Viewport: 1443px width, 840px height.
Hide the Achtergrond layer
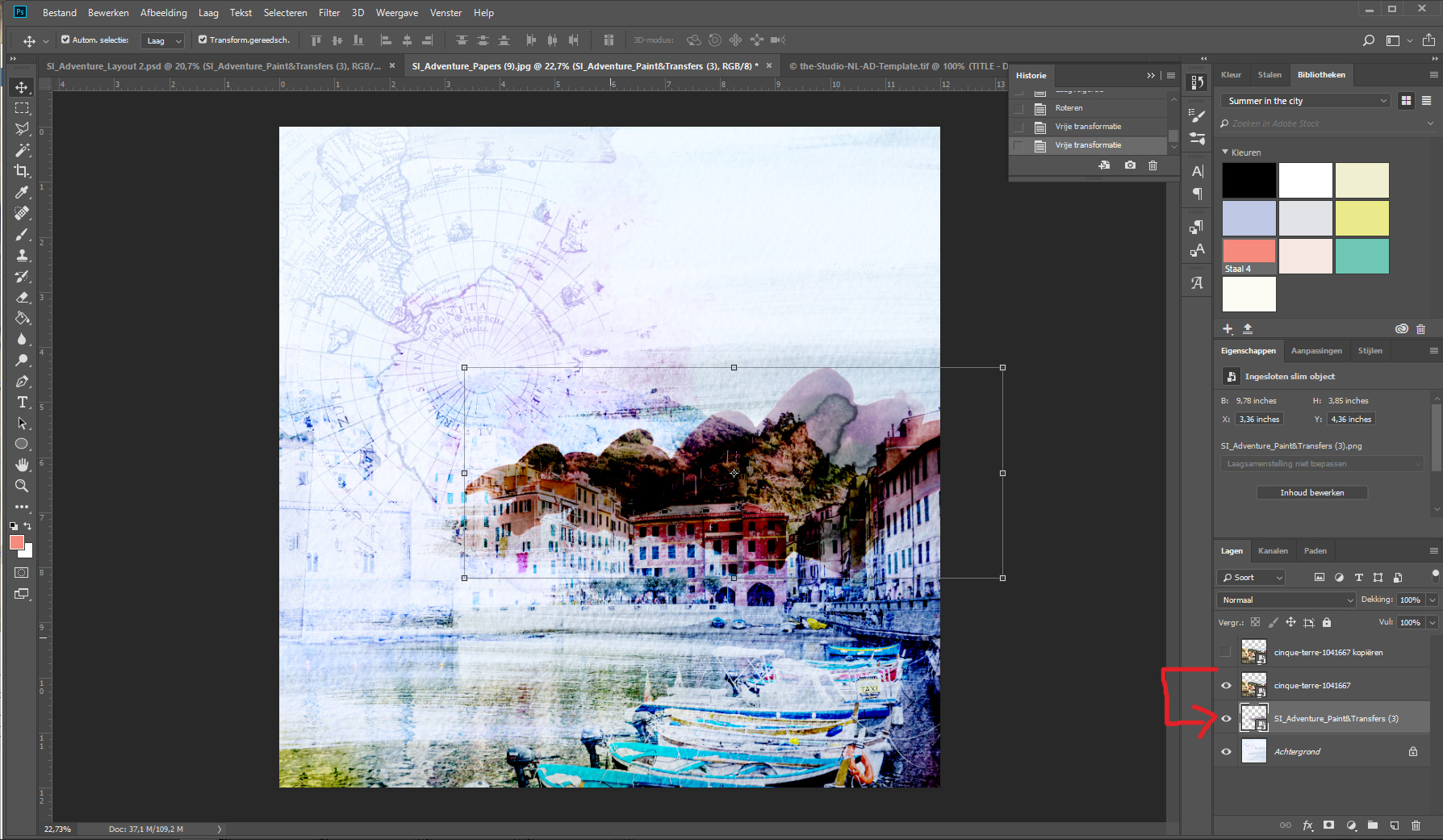pyautogui.click(x=1226, y=751)
